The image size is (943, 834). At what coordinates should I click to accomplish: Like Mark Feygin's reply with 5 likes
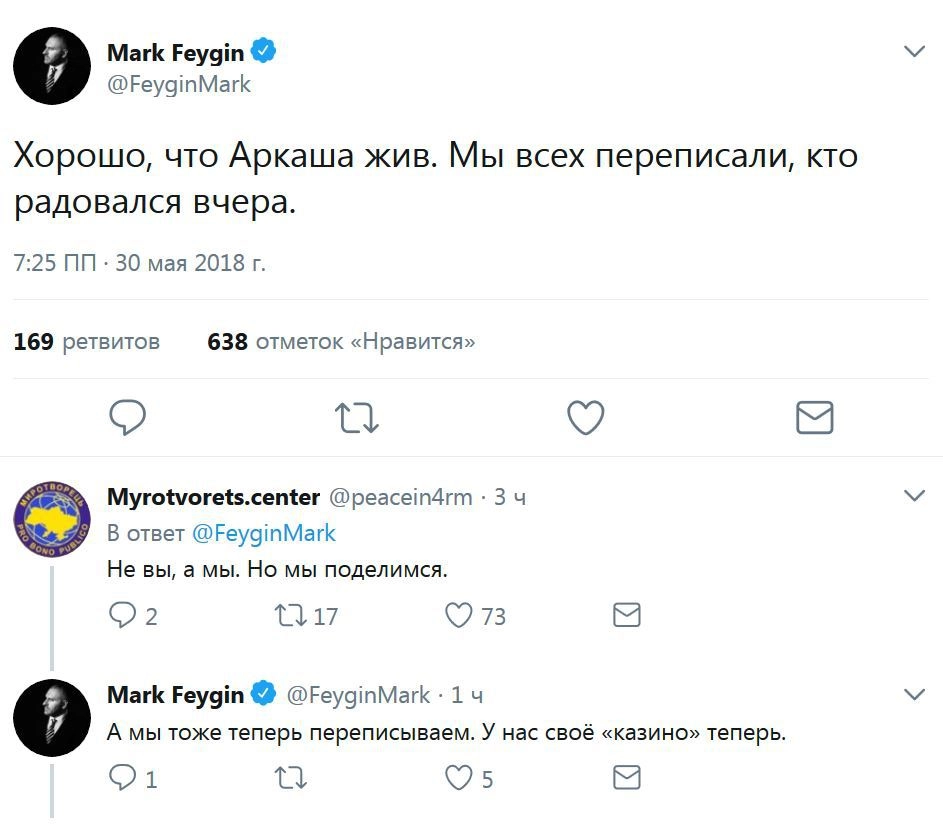point(459,778)
